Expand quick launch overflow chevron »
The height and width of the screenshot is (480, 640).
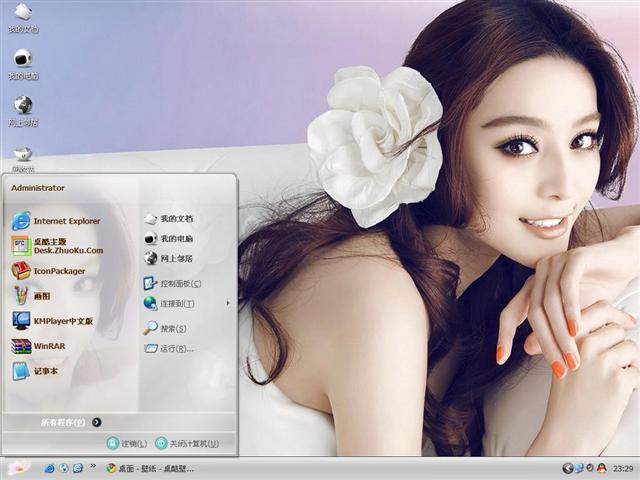pos(93,466)
